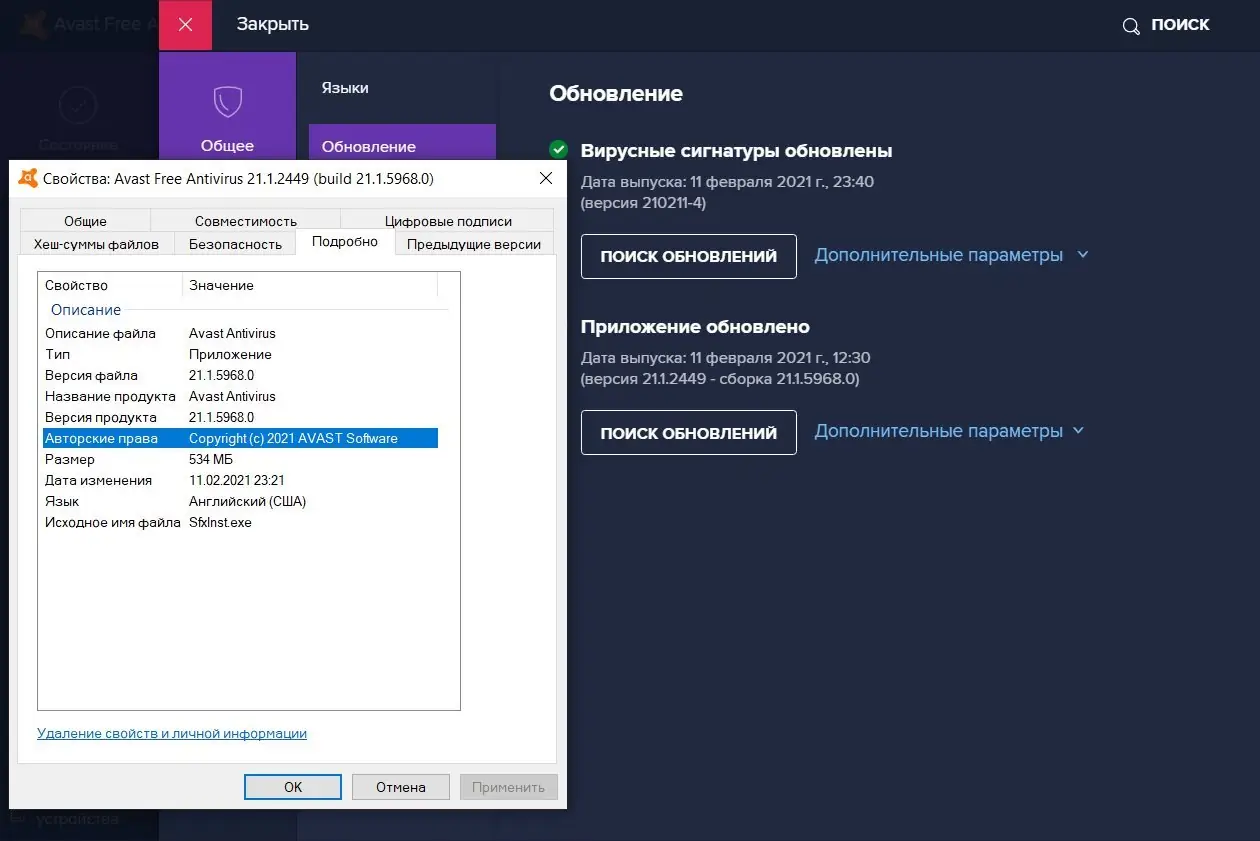Select the Хеш-суммы файлов tab

coord(96,243)
